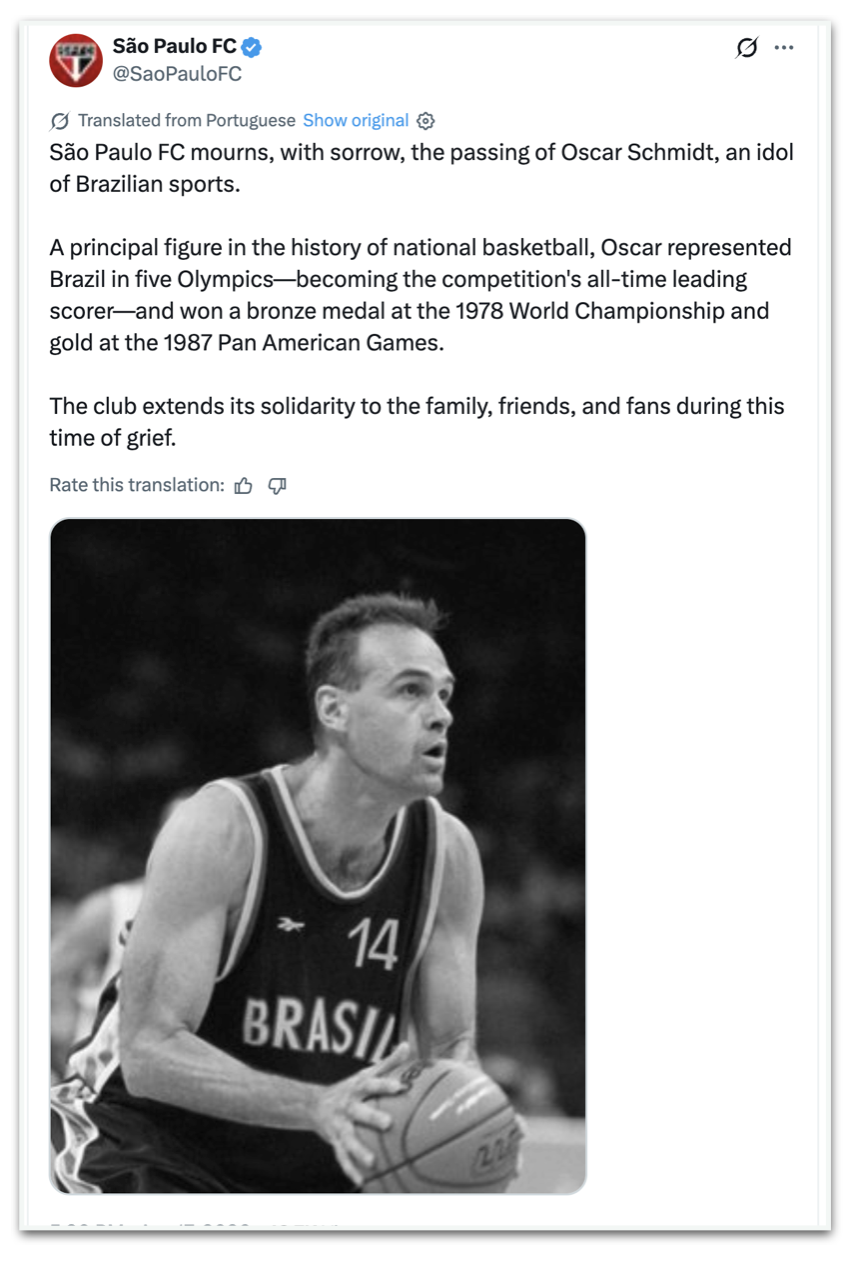Open translation settings gear
The width and height of the screenshot is (860, 1264).
[426, 121]
